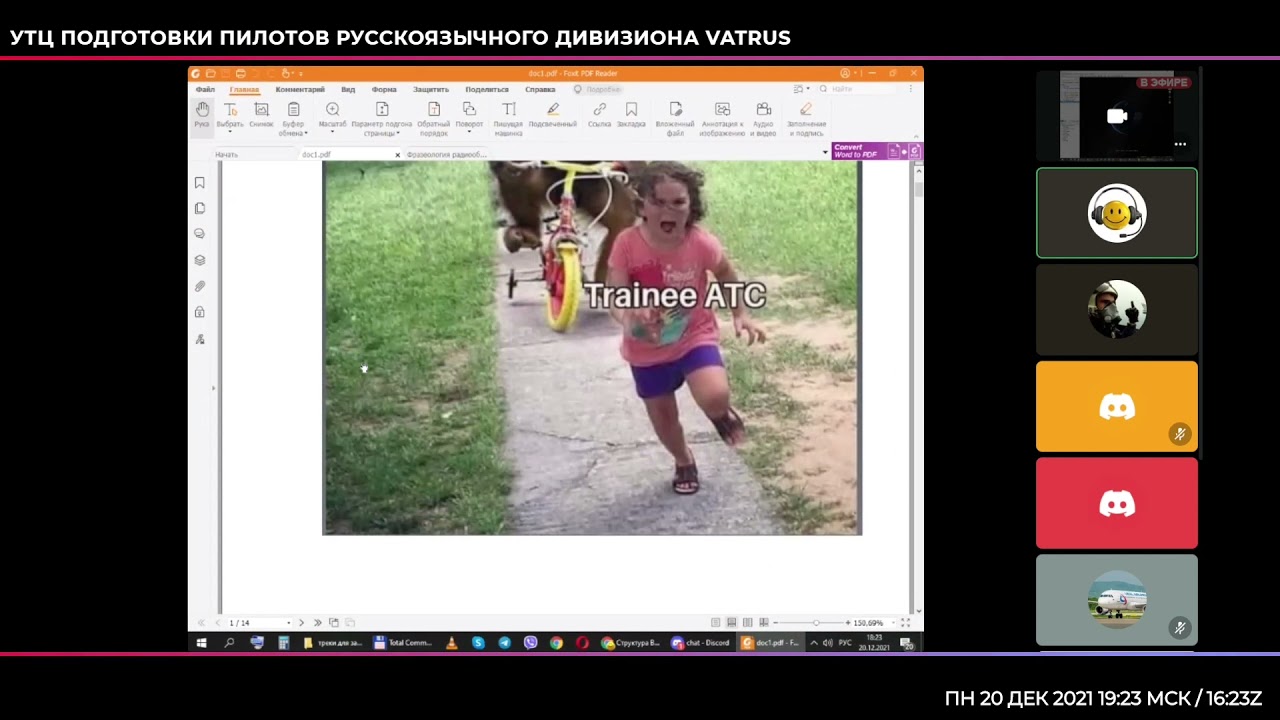Open the Layers side panel

pos(200,260)
